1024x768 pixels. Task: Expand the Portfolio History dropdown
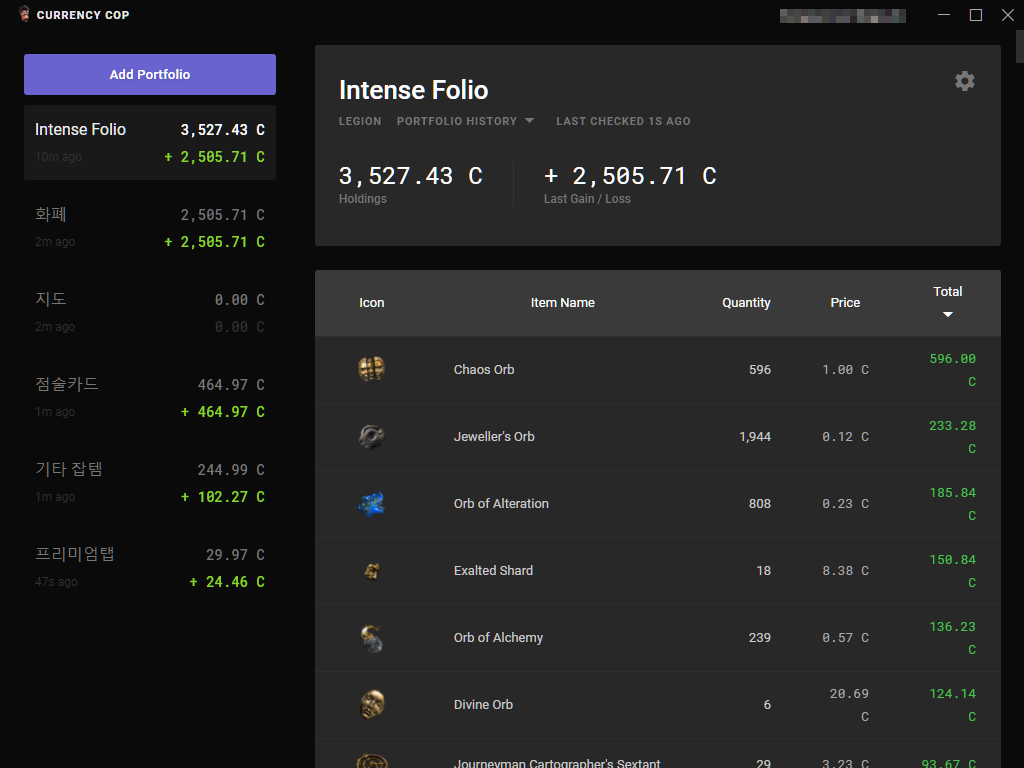pyautogui.click(x=465, y=121)
